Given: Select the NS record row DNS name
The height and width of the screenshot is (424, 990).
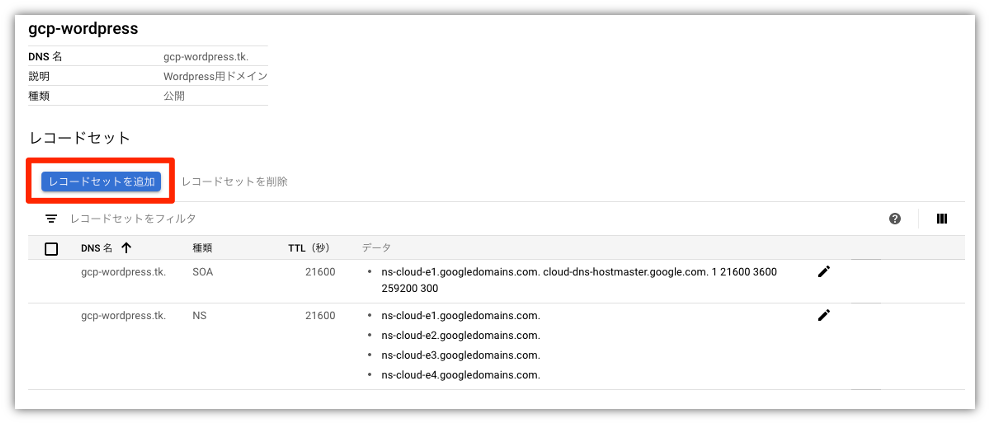Looking at the screenshot, I should [124, 315].
